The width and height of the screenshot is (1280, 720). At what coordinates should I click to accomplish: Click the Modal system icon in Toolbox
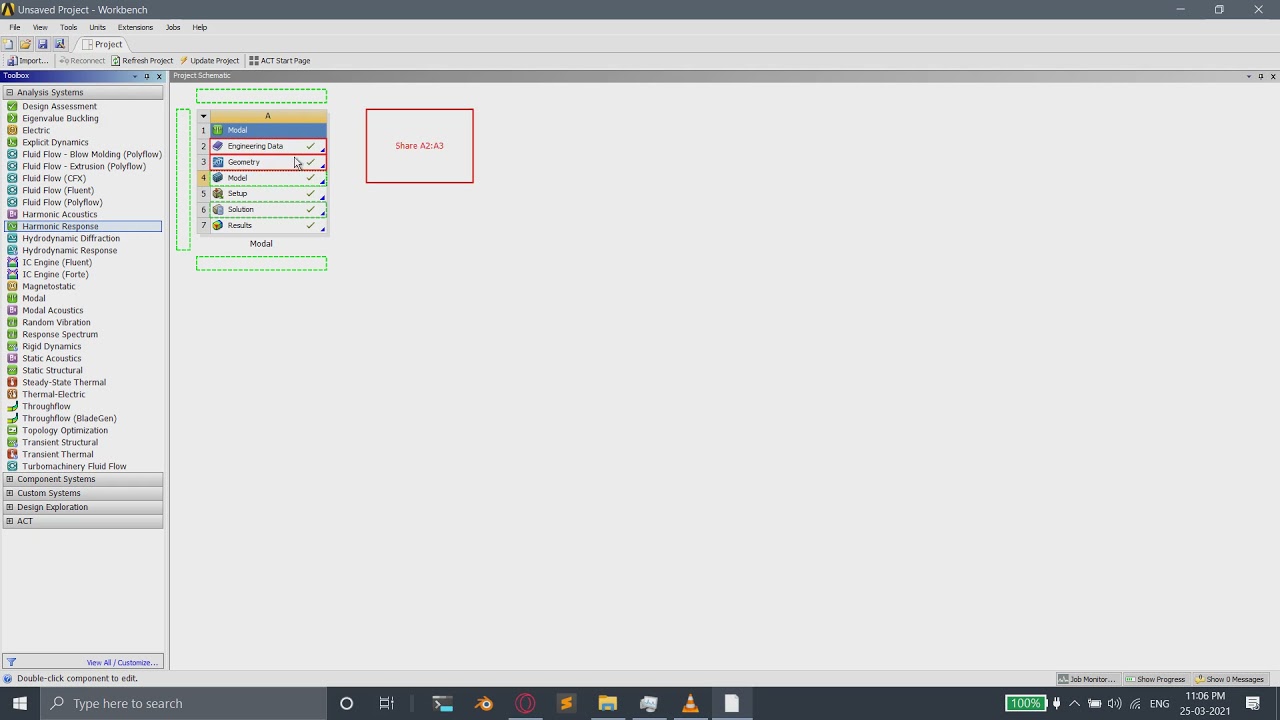(12, 298)
